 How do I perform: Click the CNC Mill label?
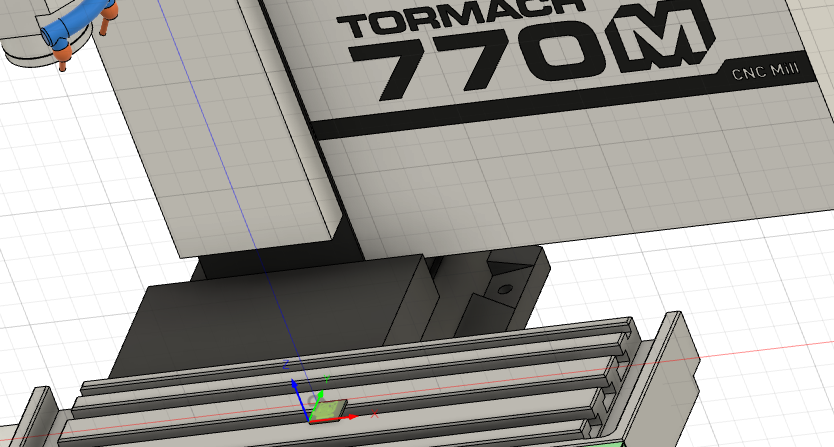point(765,71)
